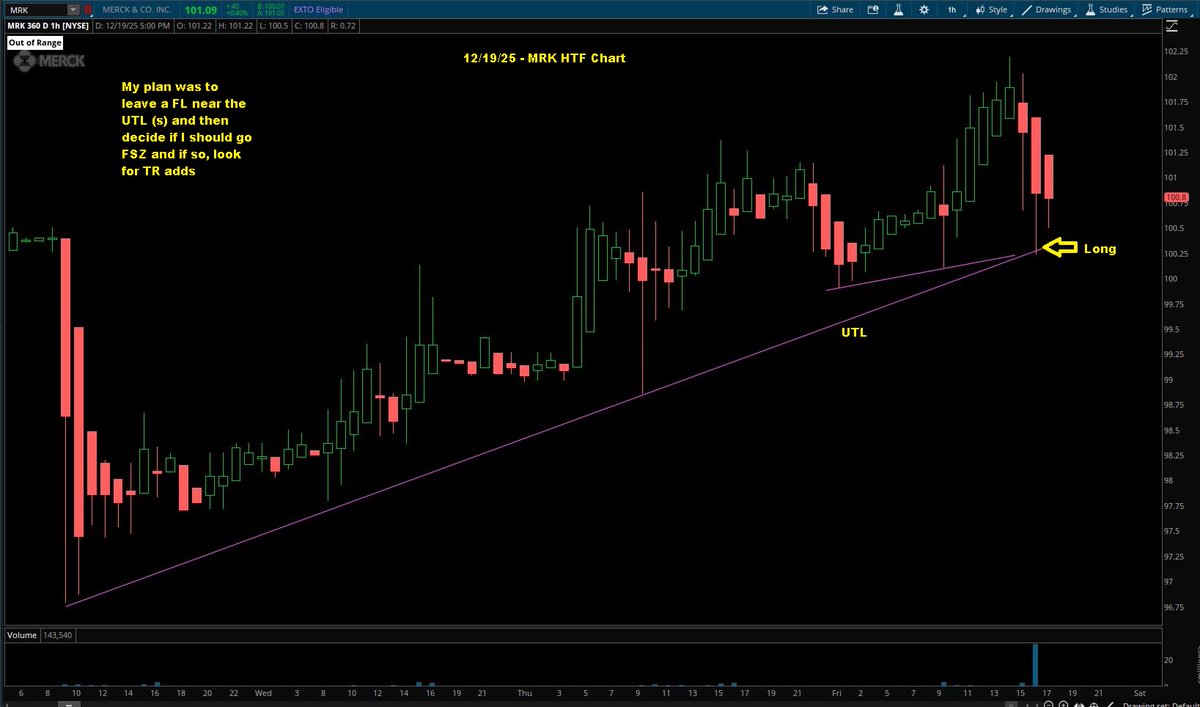The image size is (1200, 707).
Task: Click the last price 101.09
Action: 200,10
